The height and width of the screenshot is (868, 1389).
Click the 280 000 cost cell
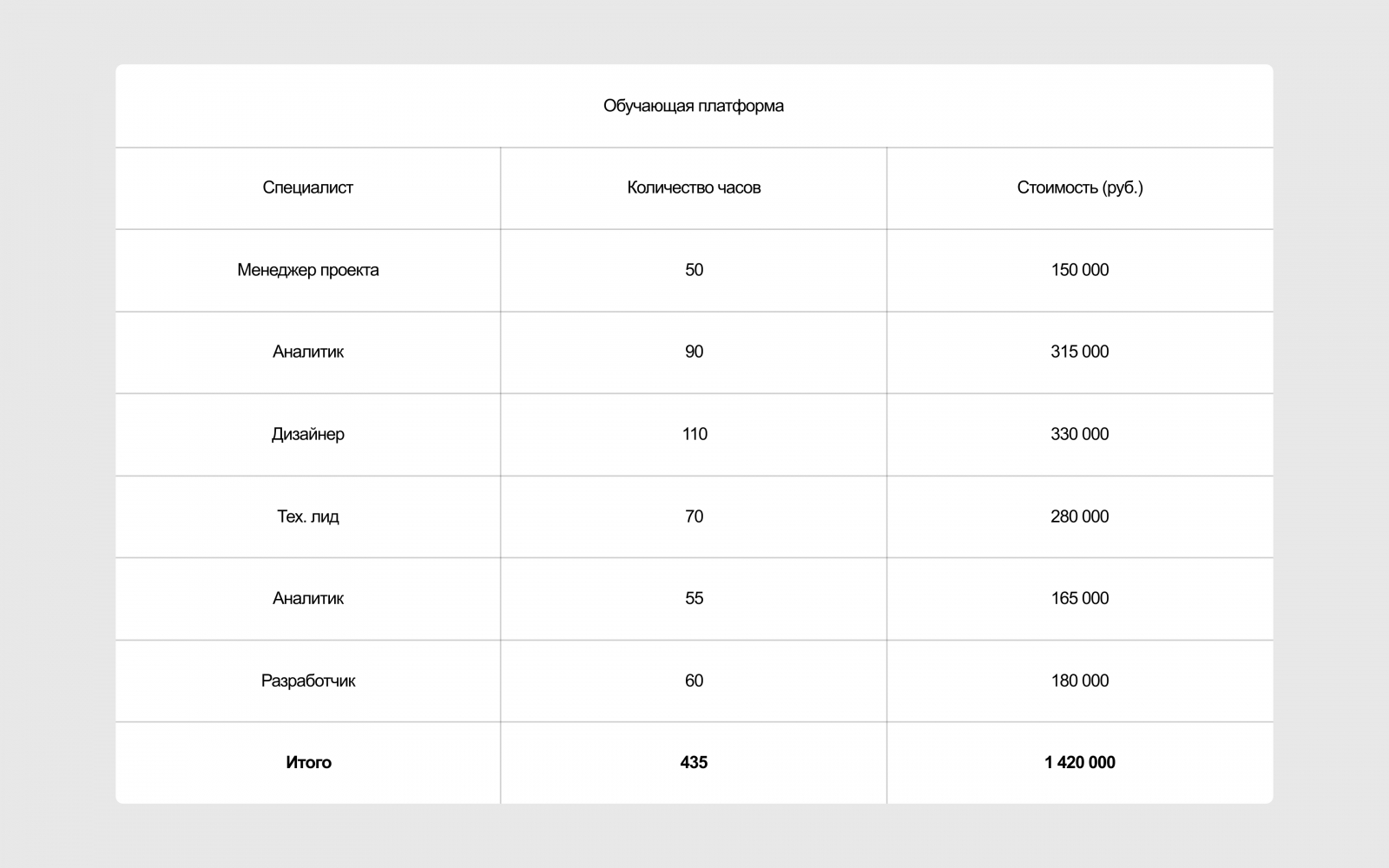pyautogui.click(x=1080, y=516)
